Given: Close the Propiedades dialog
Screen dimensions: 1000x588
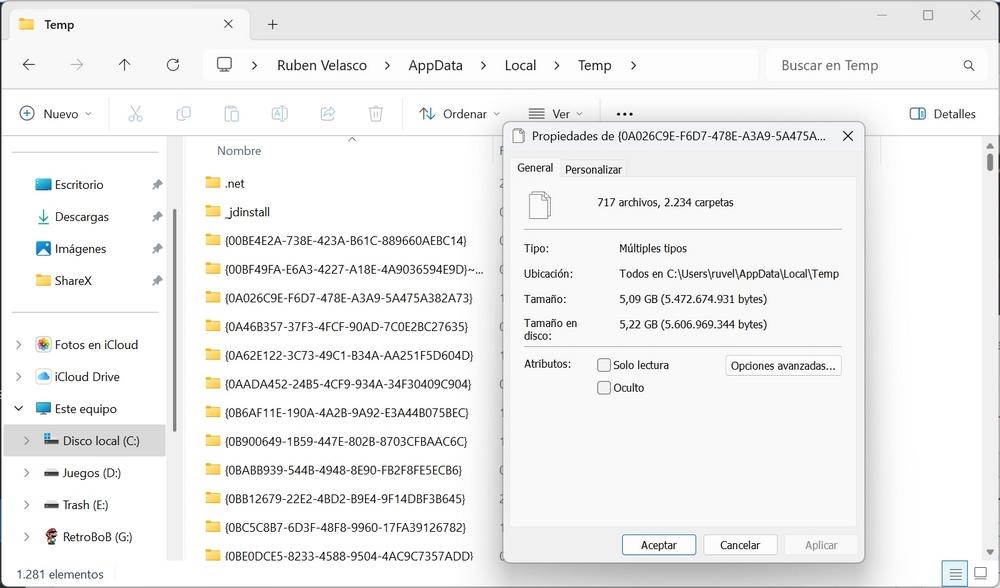Looking at the screenshot, I should pyautogui.click(x=848, y=136).
